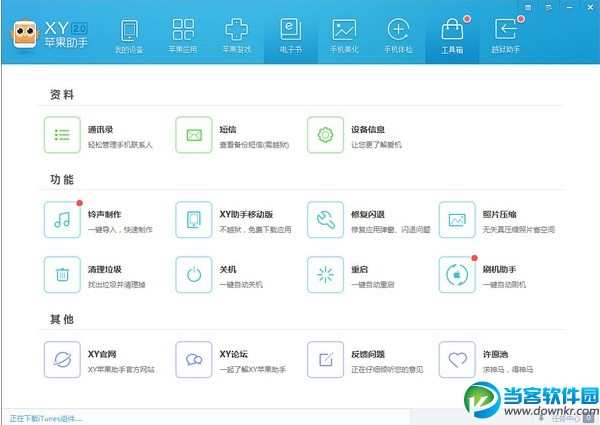Image resolution: width=600 pixels, height=425 pixels.
Task: Open the 手机体检 tab
Action: click(x=398, y=37)
